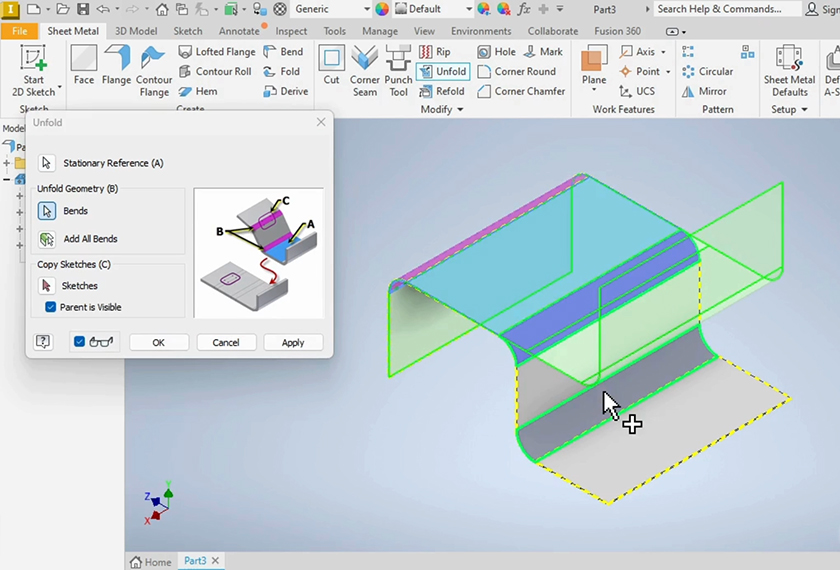Open the Default appearance dropdown
Image resolution: width=840 pixels, height=570 pixels.
pyautogui.click(x=432, y=9)
